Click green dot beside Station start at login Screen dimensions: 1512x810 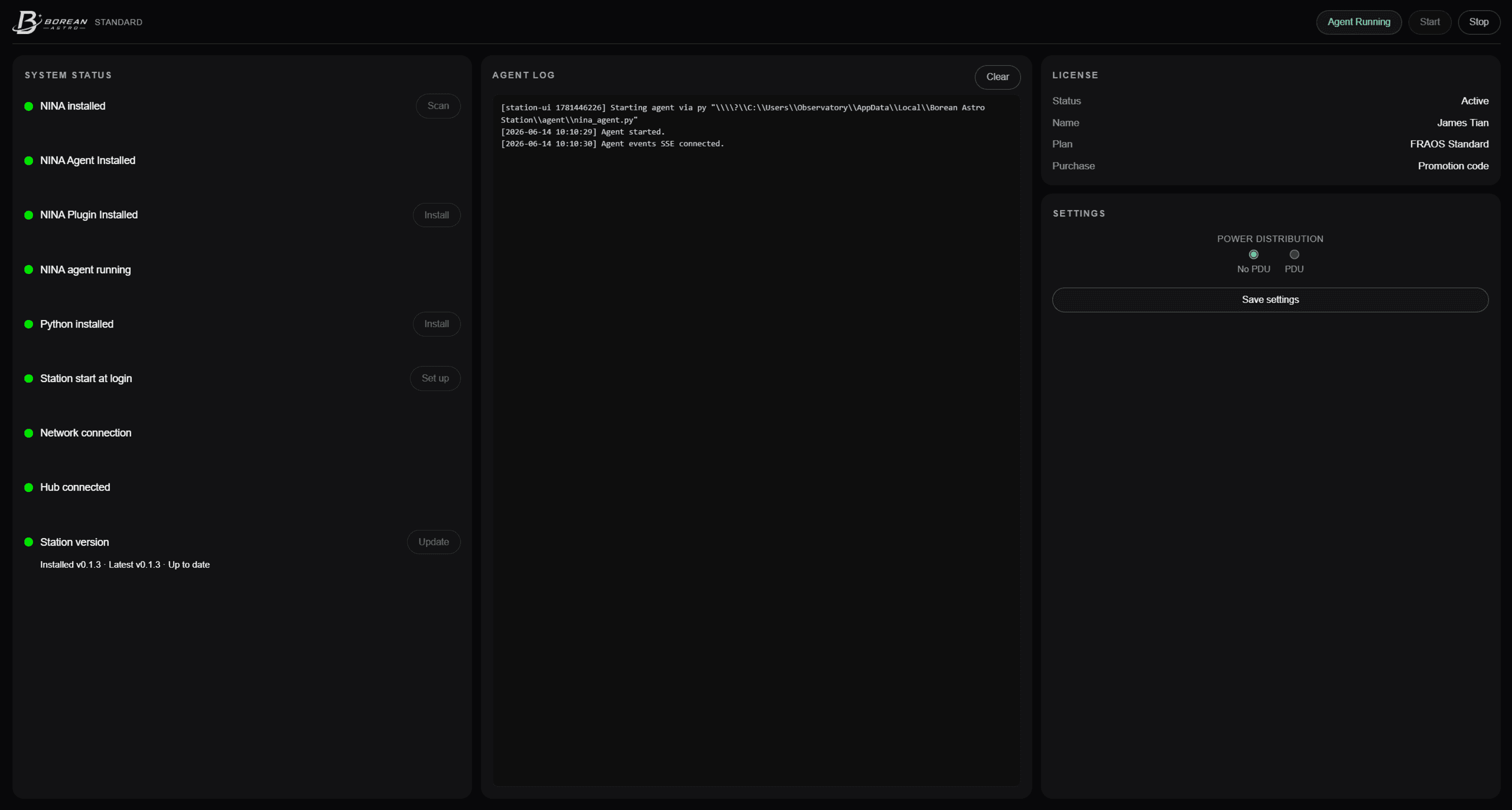pos(28,378)
